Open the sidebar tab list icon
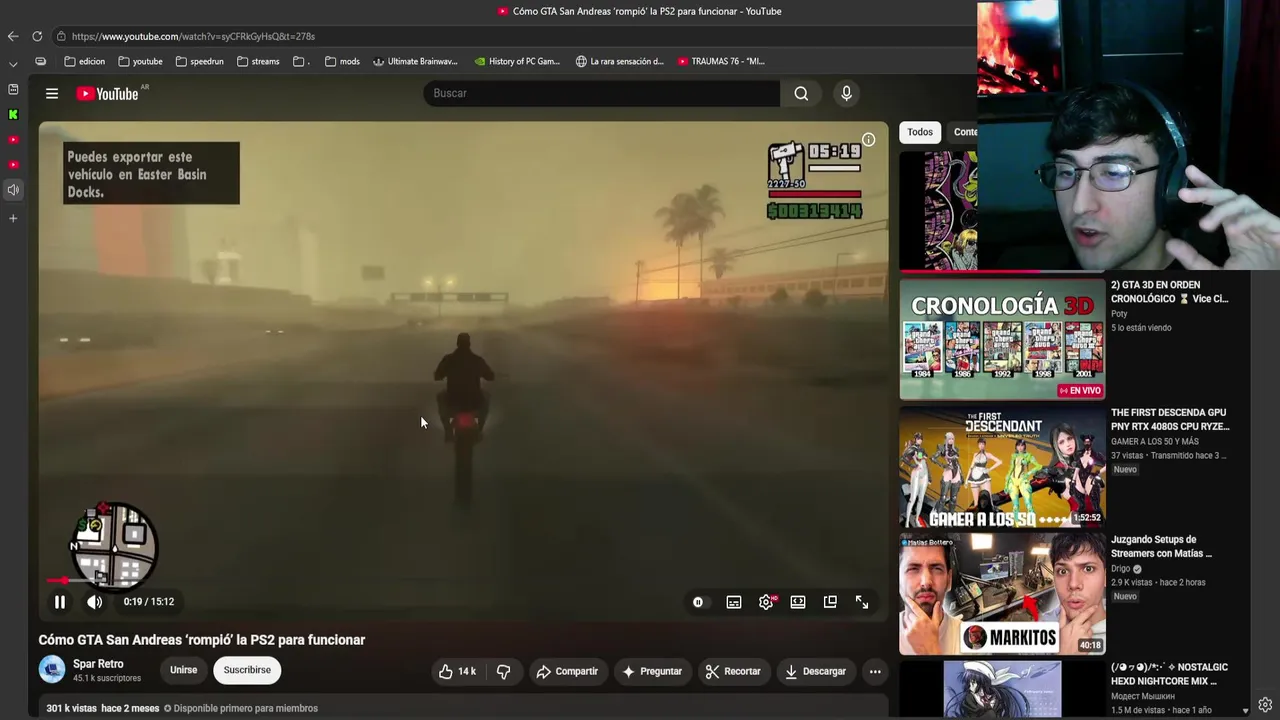The image size is (1280, 720). [x=13, y=89]
